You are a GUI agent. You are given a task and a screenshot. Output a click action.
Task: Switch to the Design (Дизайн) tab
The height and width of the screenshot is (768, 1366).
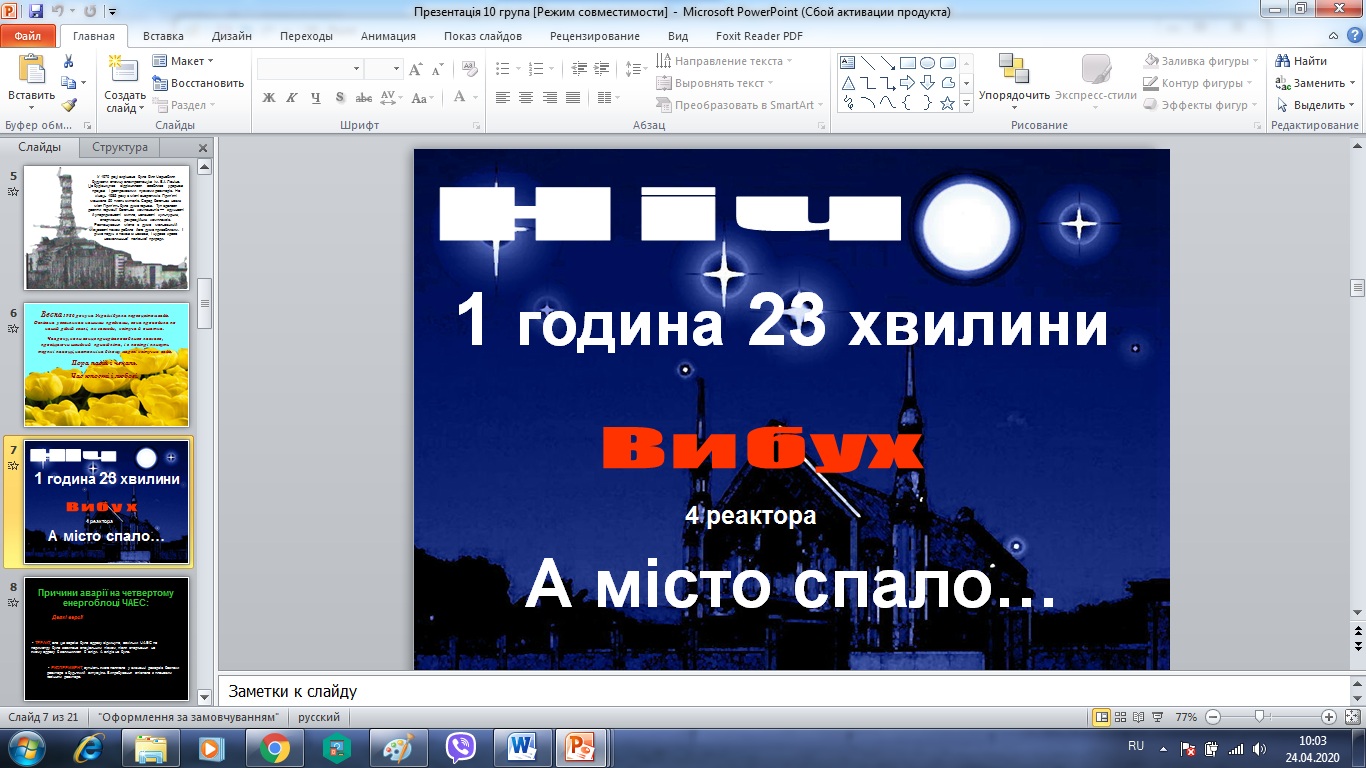231,36
